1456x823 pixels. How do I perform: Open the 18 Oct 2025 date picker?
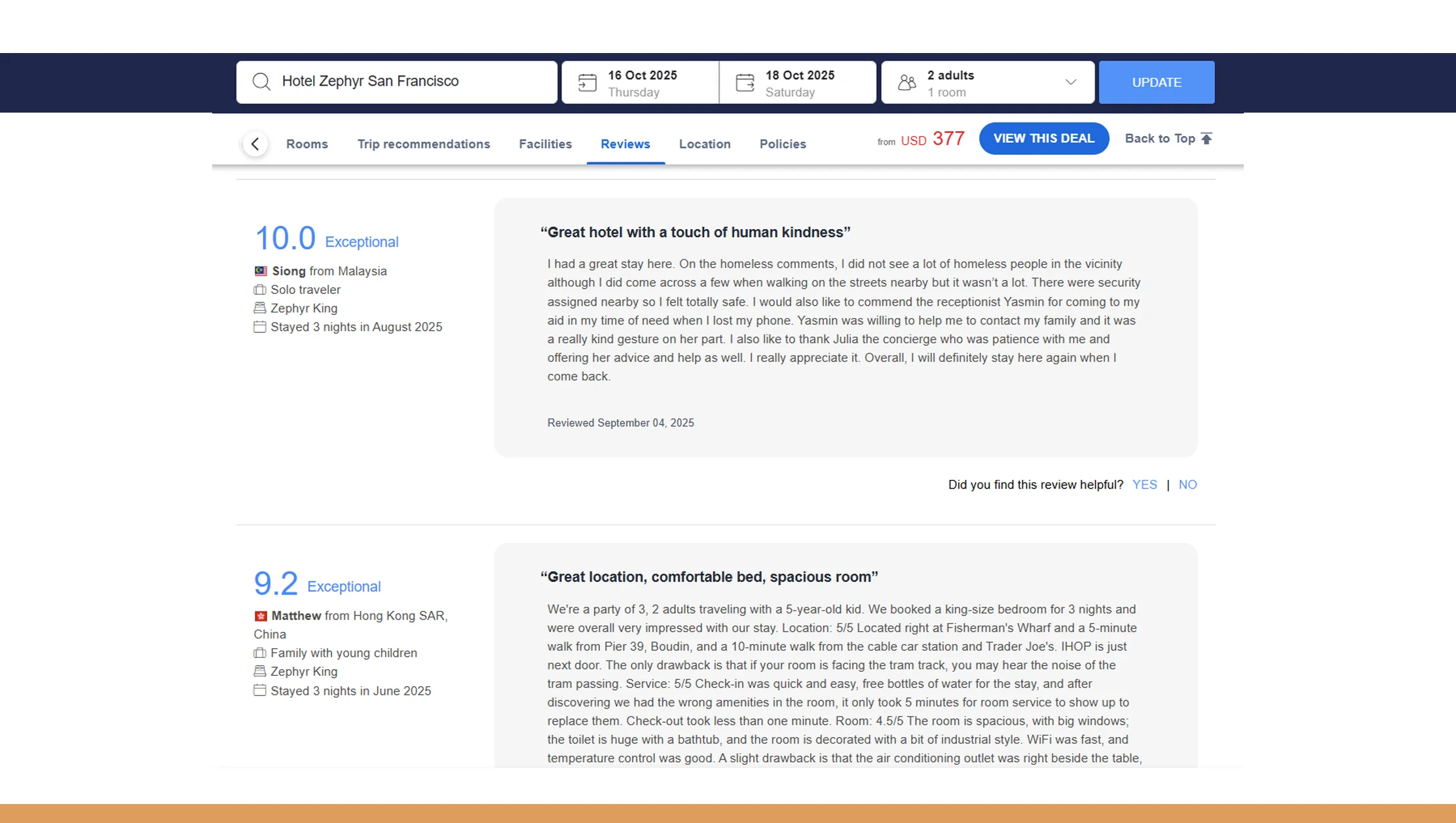799,82
